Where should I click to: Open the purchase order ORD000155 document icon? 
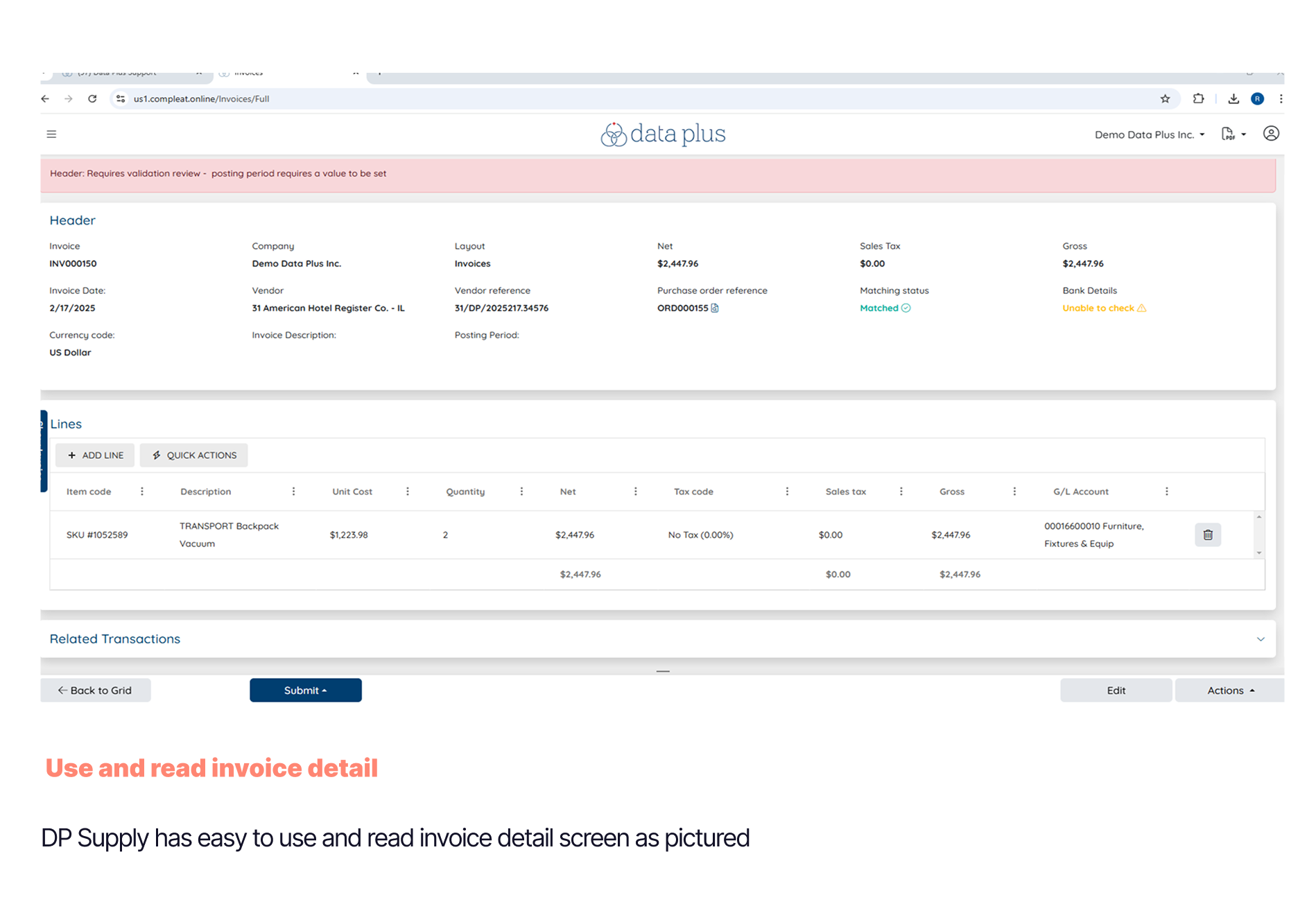click(x=715, y=308)
